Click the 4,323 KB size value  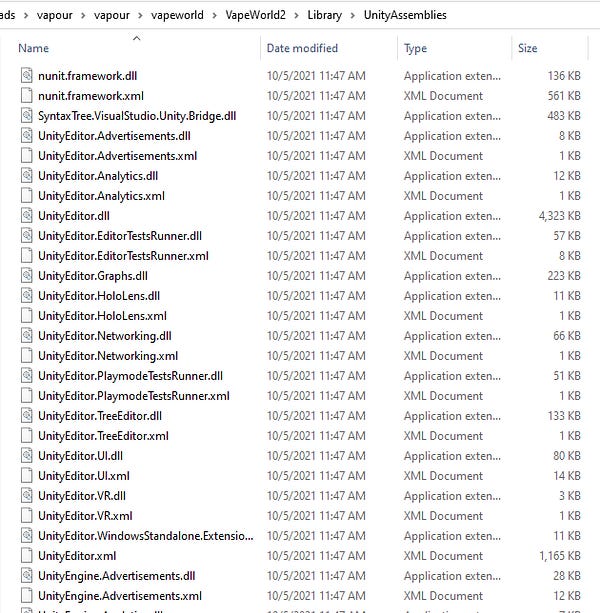[560, 215]
